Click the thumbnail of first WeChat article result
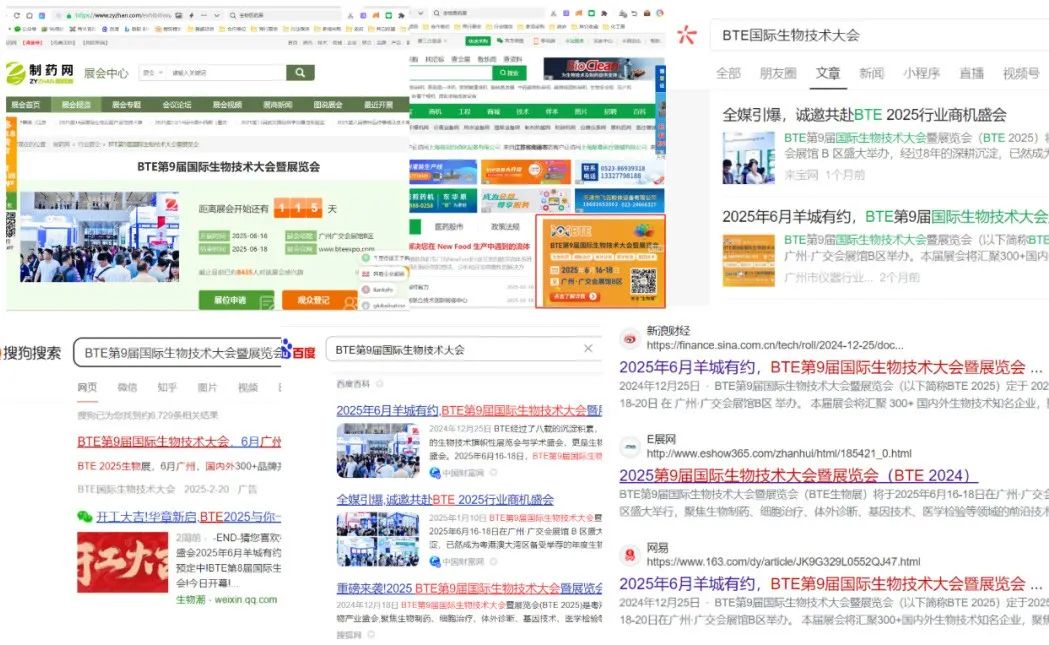 point(748,157)
